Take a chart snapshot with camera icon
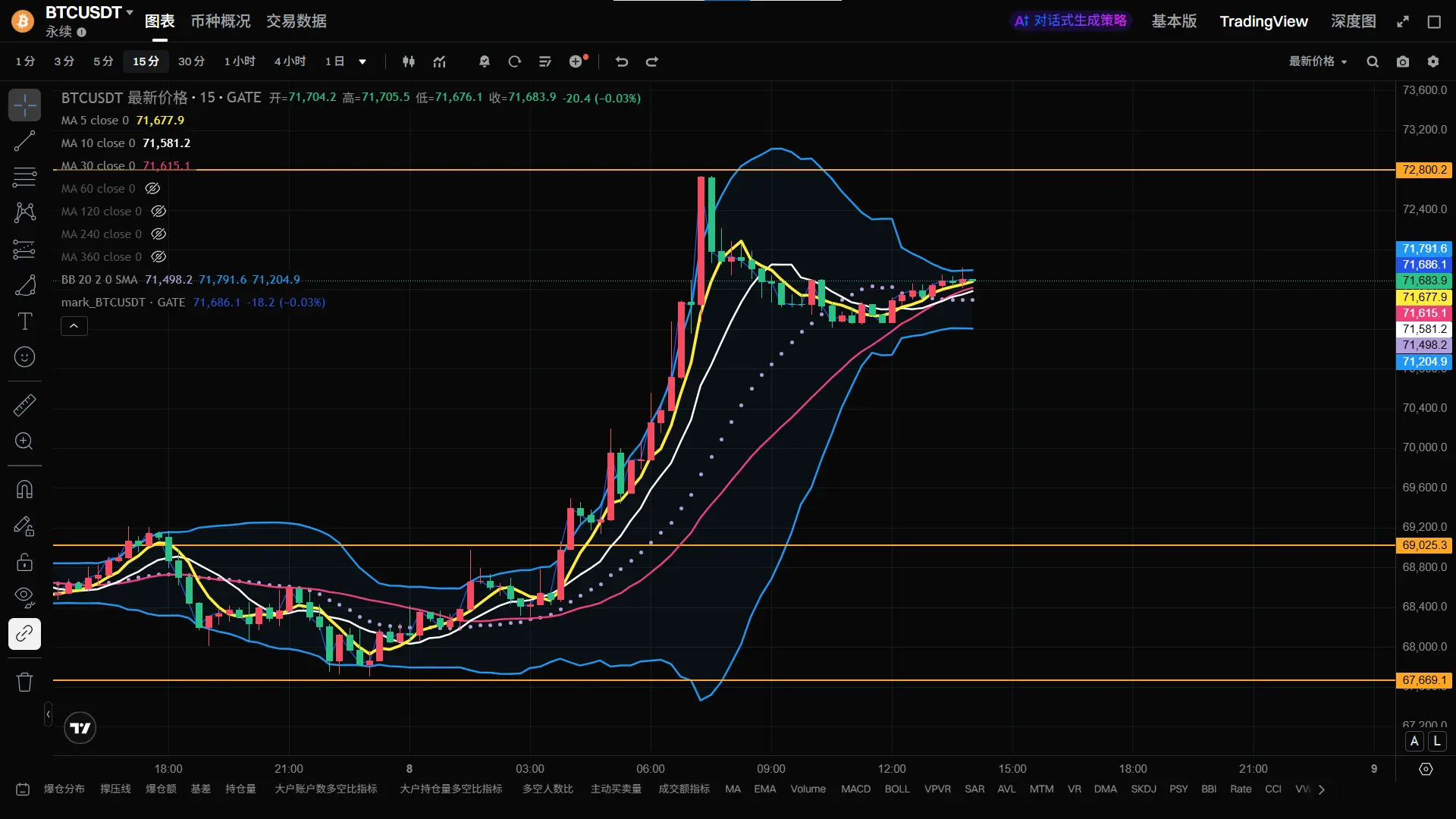This screenshot has height=819, width=1456. tap(1403, 61)
